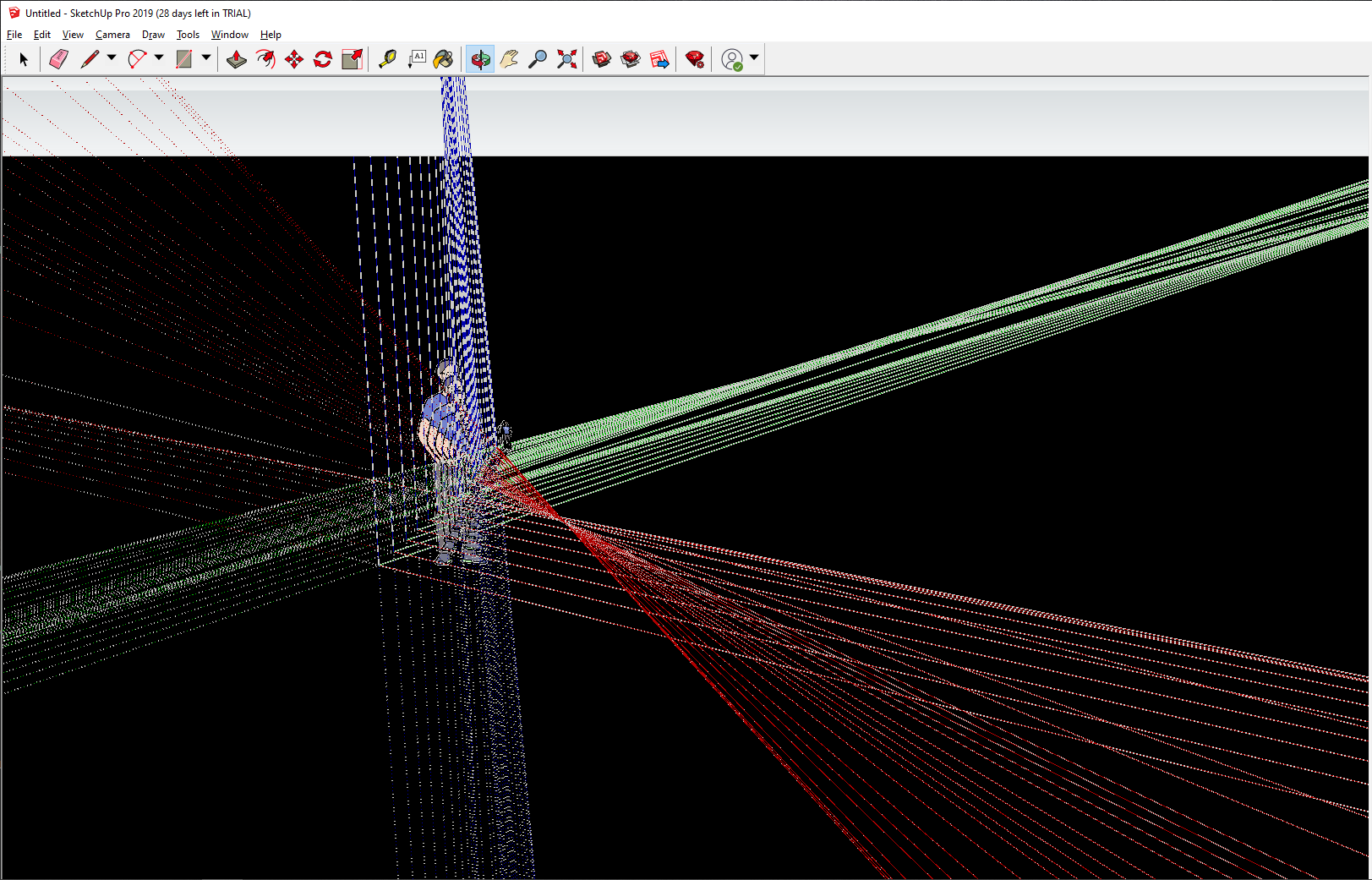Open the Window menu
Screen dimensions: 1372x880
[x=230, y=35]
